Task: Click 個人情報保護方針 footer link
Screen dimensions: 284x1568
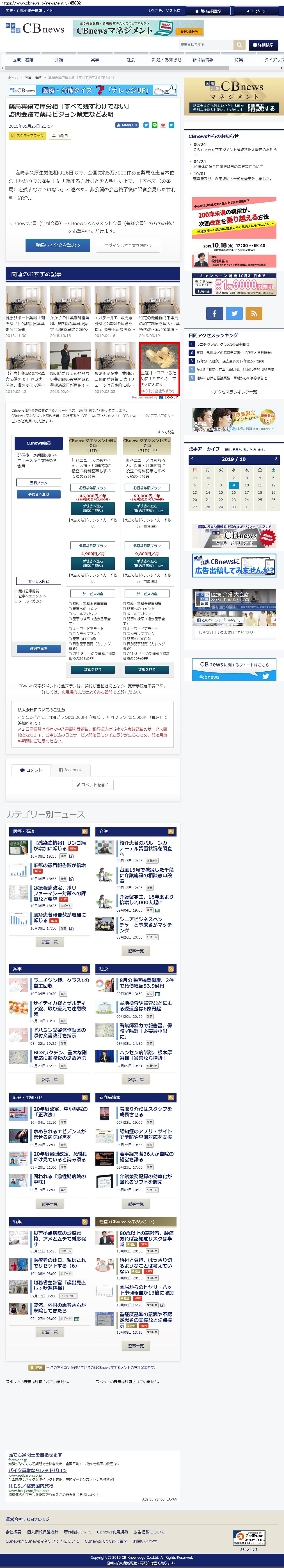Action: pyautogui.click(x=43, y=1532)
